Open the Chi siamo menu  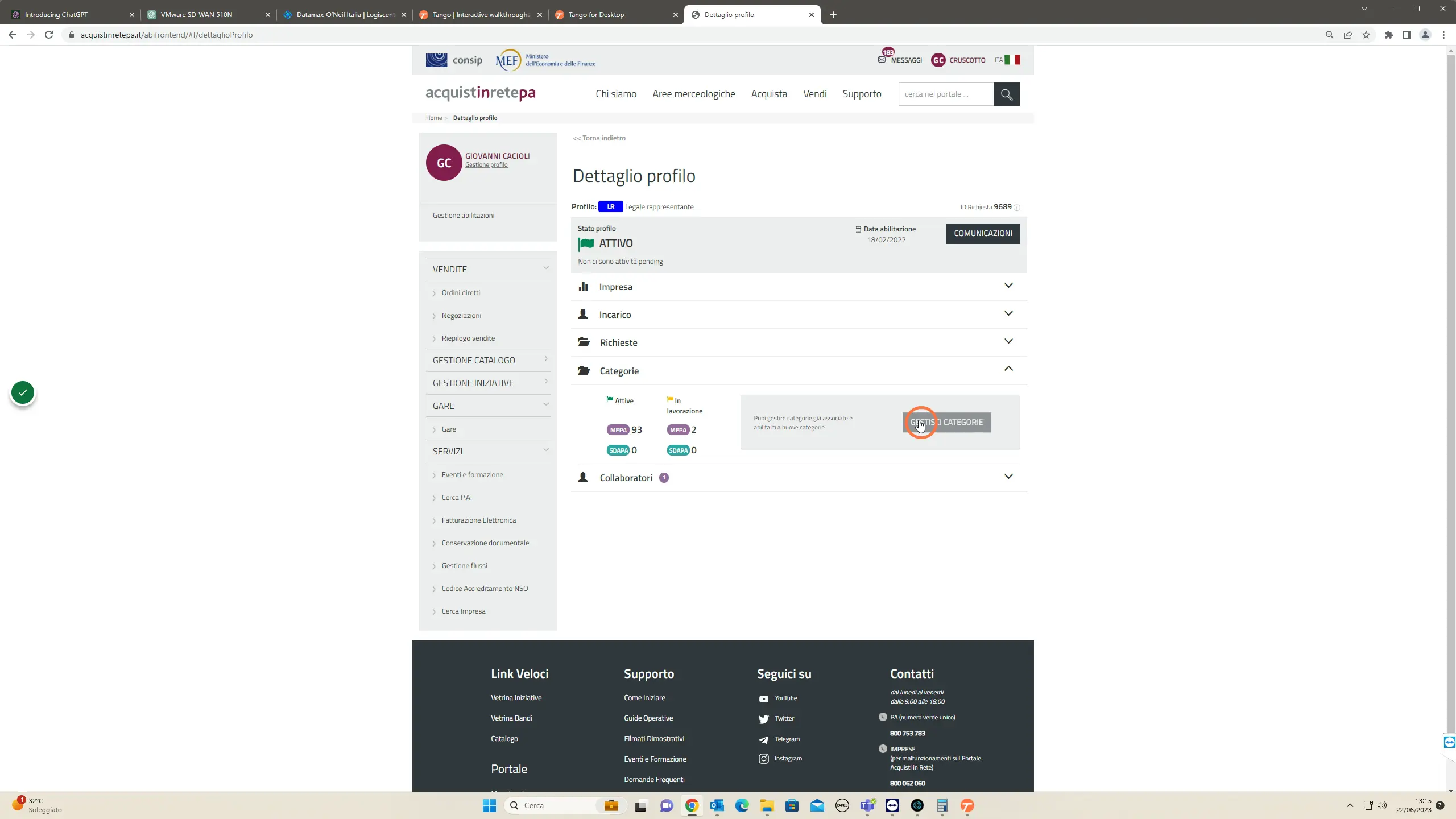[x=616, y=94]
